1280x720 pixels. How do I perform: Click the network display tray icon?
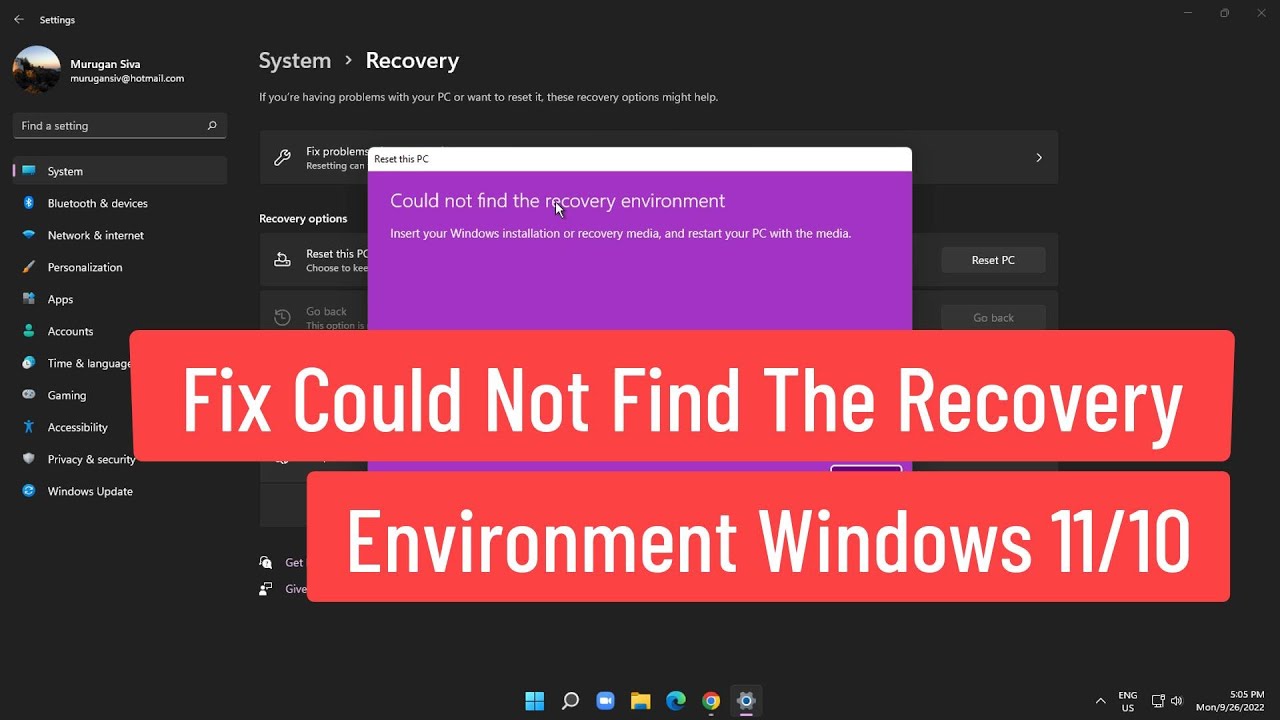pos(1158,701)
